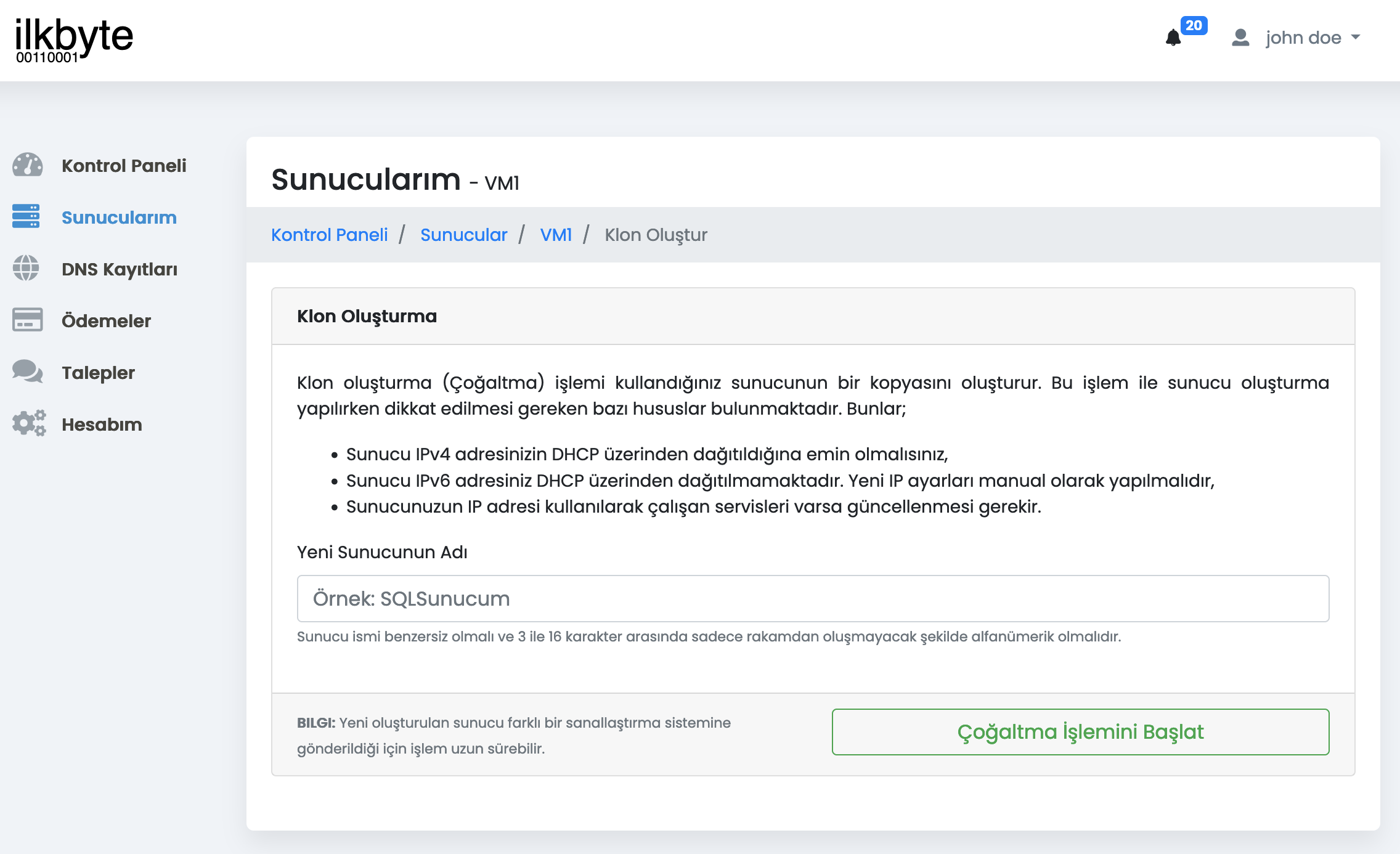Focus the Yeni Sunucunun Adı input field
This screenshot has width=1400, height=854.
point(813,598)
